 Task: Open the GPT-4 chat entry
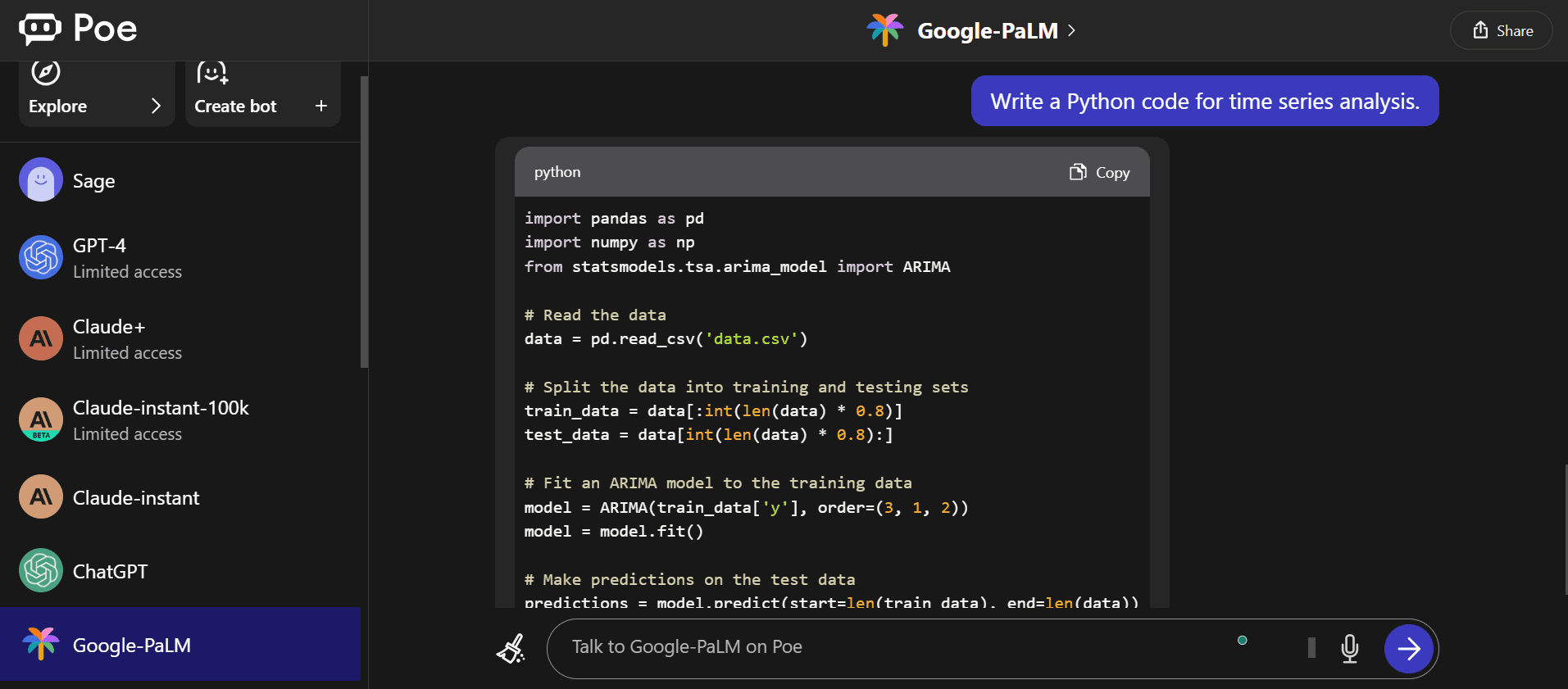180,257
